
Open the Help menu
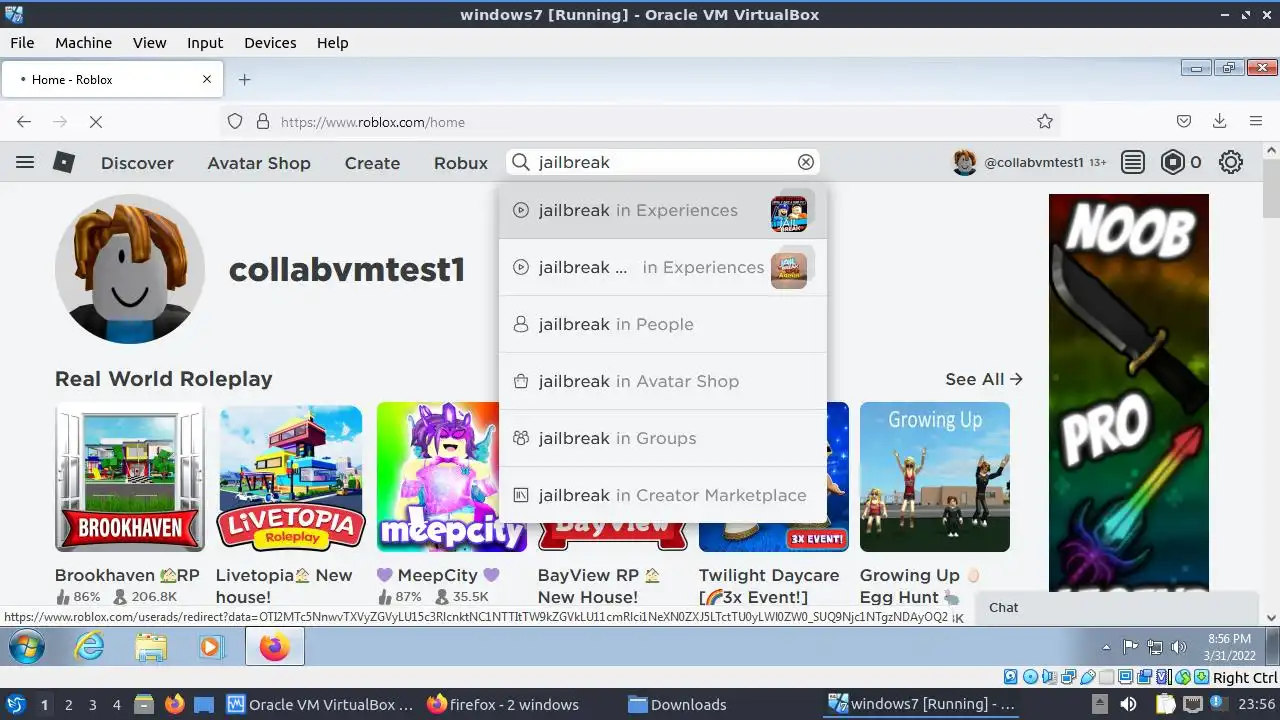point(332,43)
